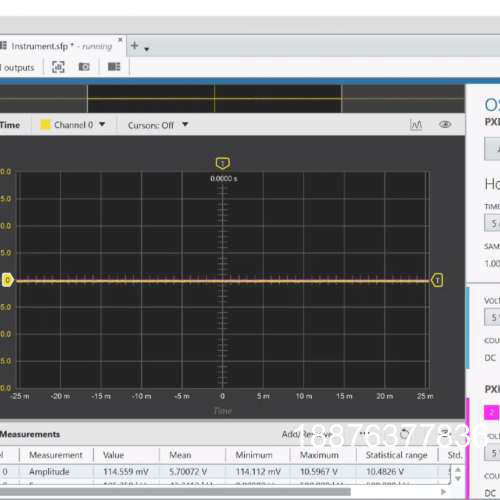The image size is (500, 500).
Task: Open the measurements more options ellipsis
Action: coord(365,434)
